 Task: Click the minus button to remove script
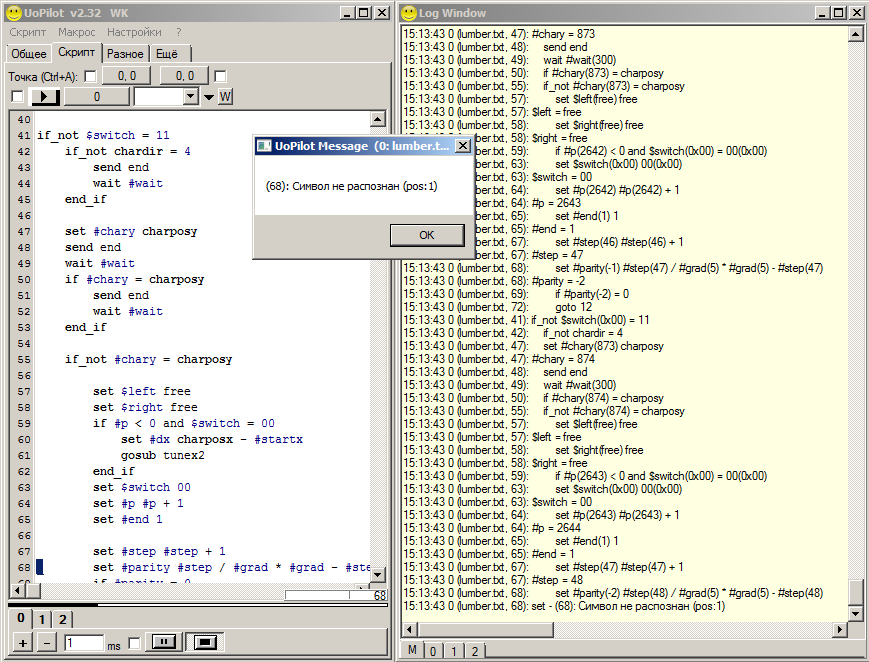[x=47, y=643]
